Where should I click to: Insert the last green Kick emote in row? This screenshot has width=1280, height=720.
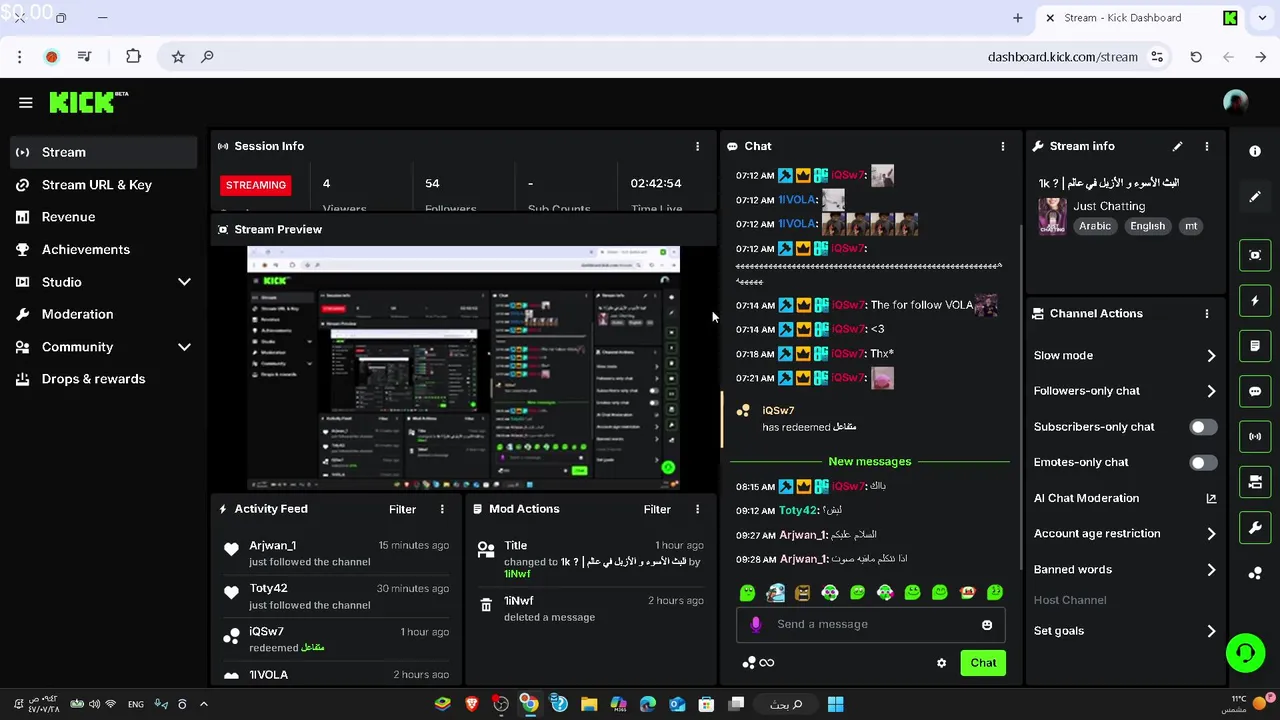(994, 593)
